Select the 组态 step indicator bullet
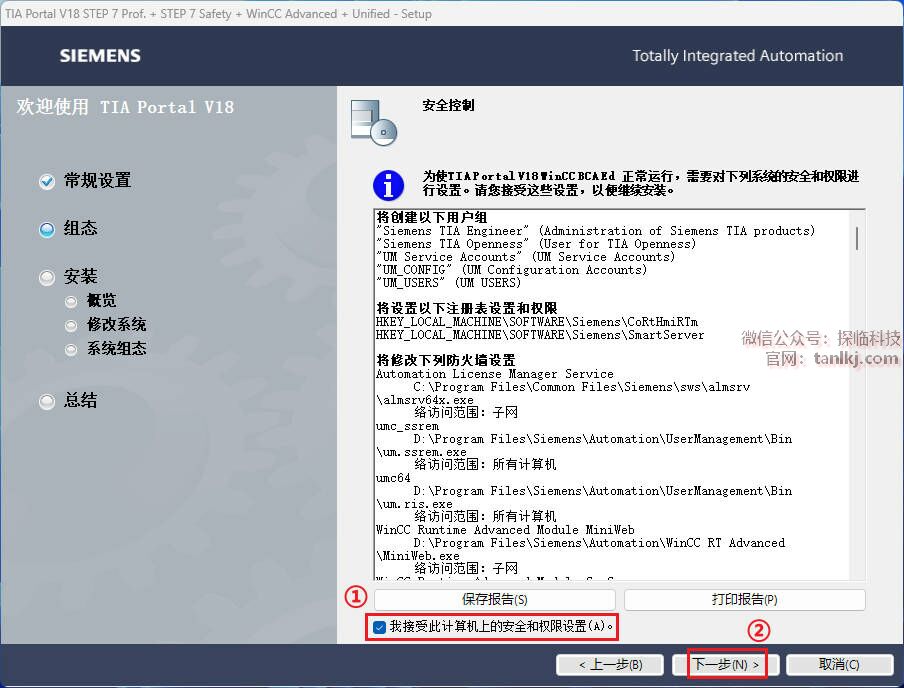This screenshot has height=688, width=904. [47, 230]
